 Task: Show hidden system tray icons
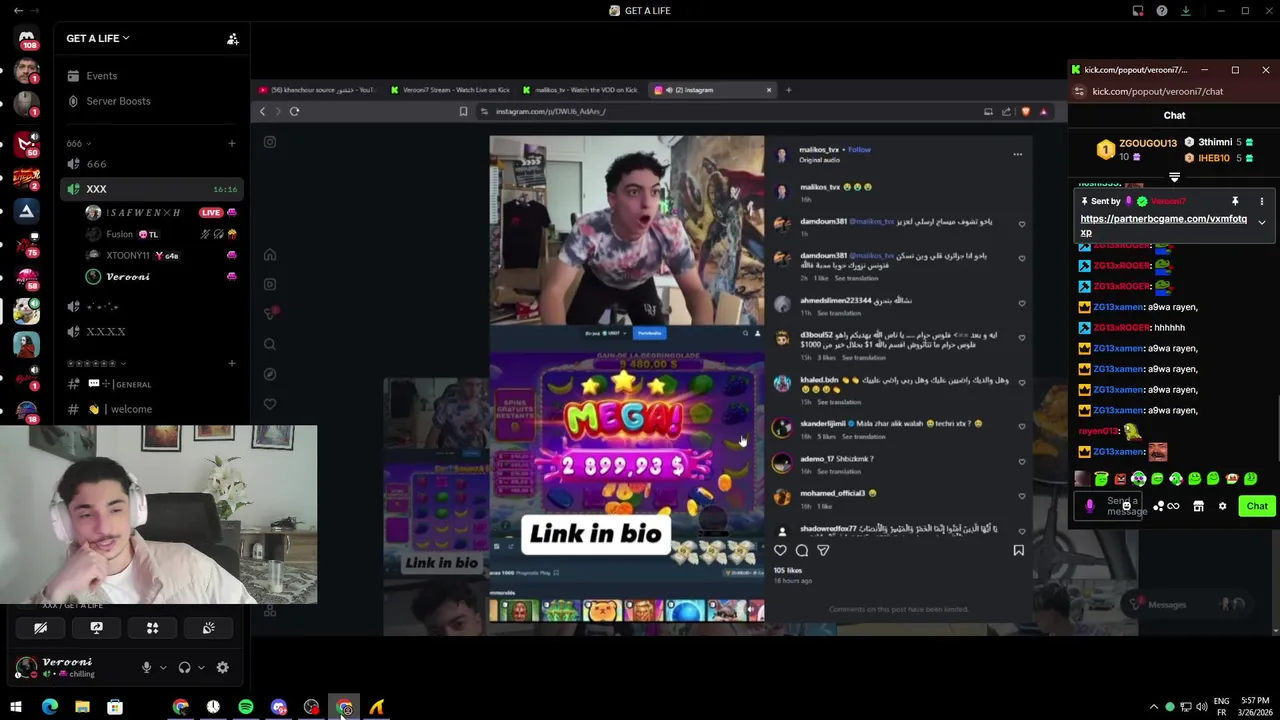(x=1153, y=707)
